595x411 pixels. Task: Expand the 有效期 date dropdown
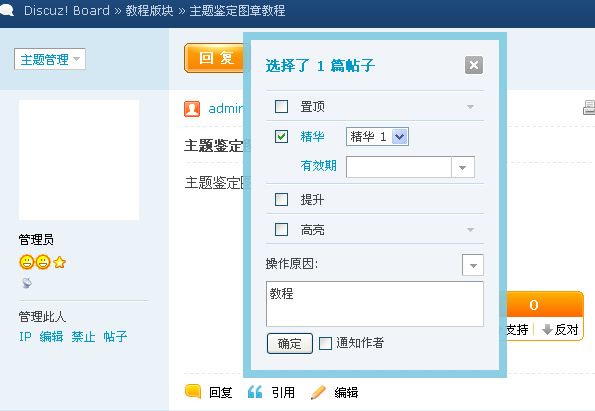[x=463, y=167]
